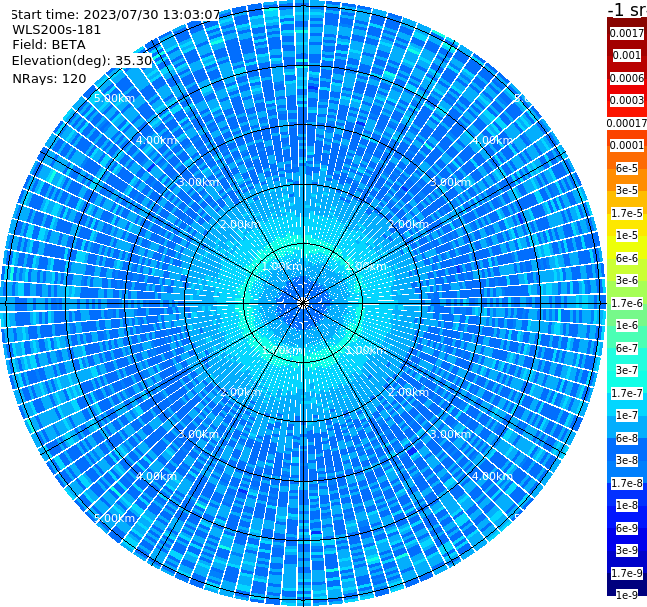Click the 5.00km range label in northwest quadrant
The image size is (647, 607).
114,98
